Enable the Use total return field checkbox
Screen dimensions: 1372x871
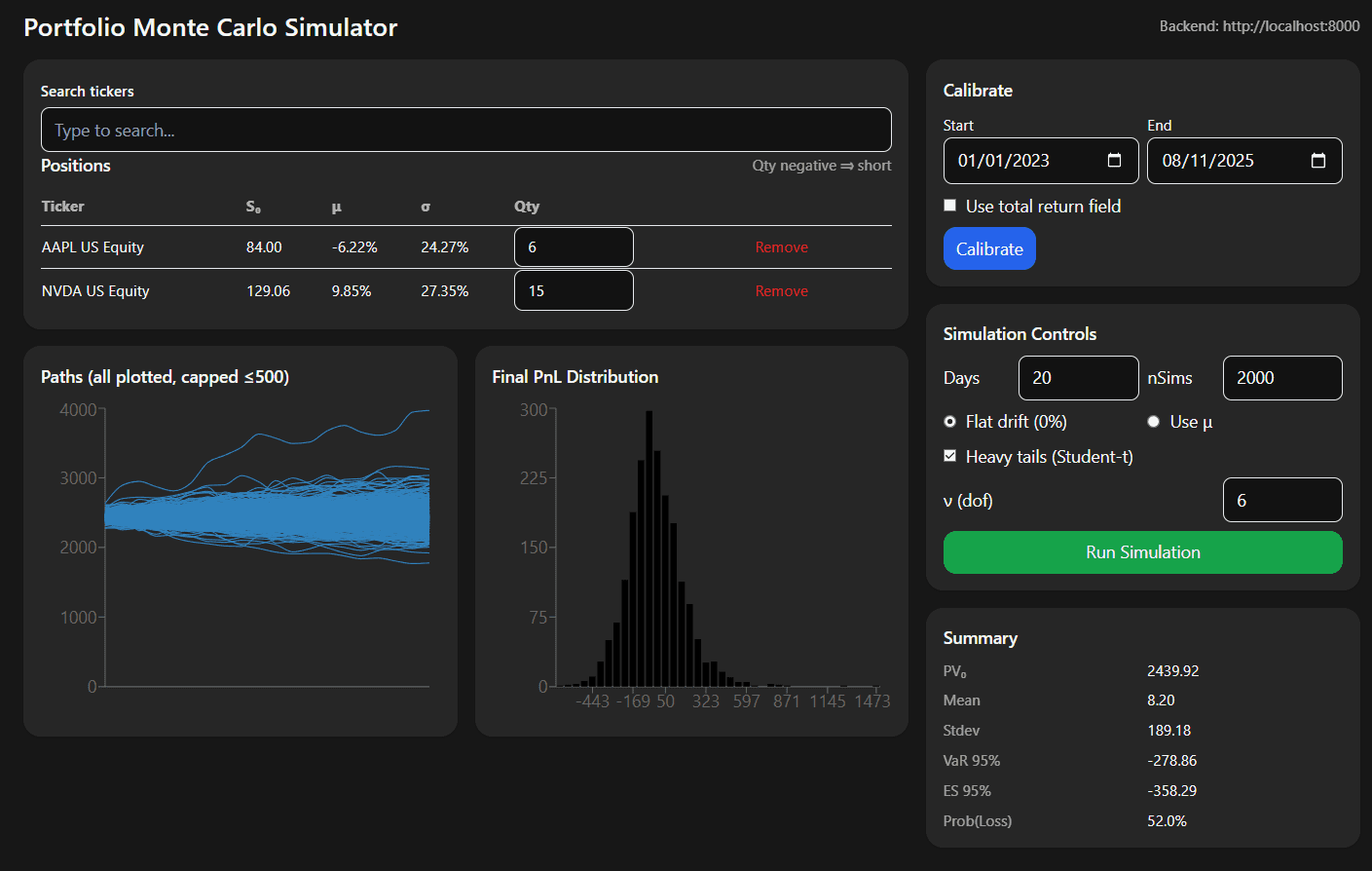click(x=949, y=205)
